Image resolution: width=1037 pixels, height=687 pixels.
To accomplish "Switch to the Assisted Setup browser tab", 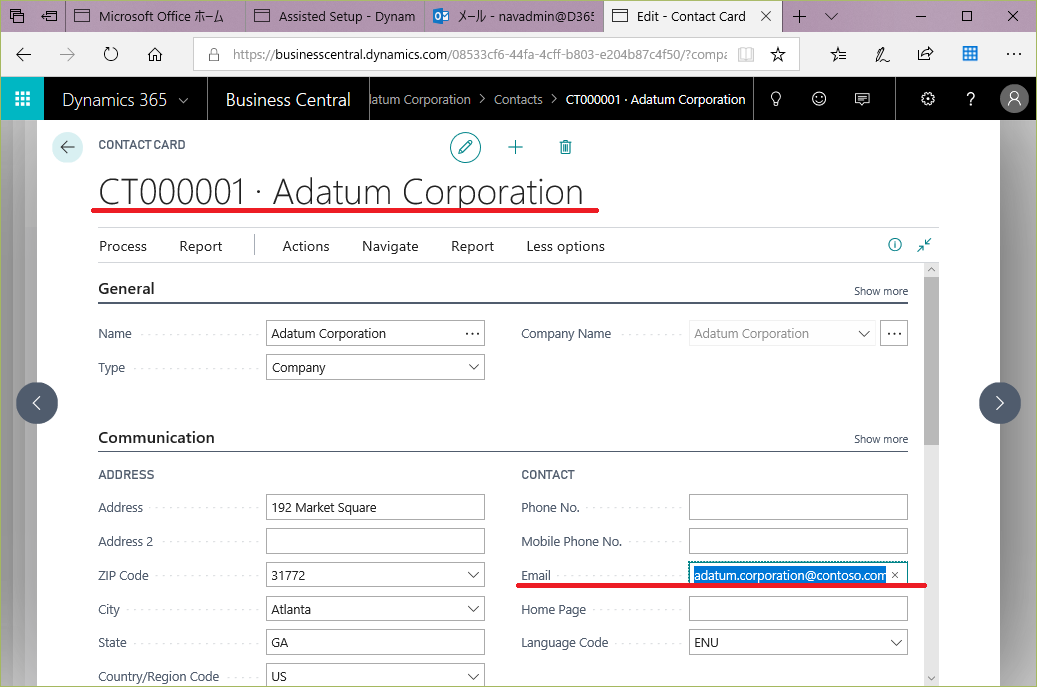I will click(335, 17).
